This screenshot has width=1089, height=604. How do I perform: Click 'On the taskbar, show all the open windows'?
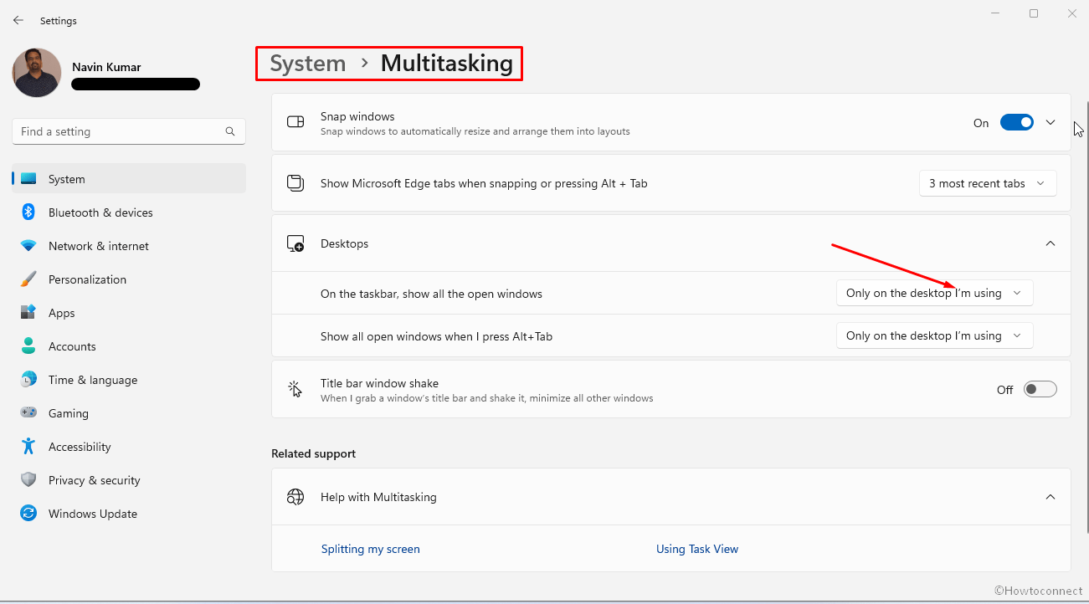click(x=431, y=293)
